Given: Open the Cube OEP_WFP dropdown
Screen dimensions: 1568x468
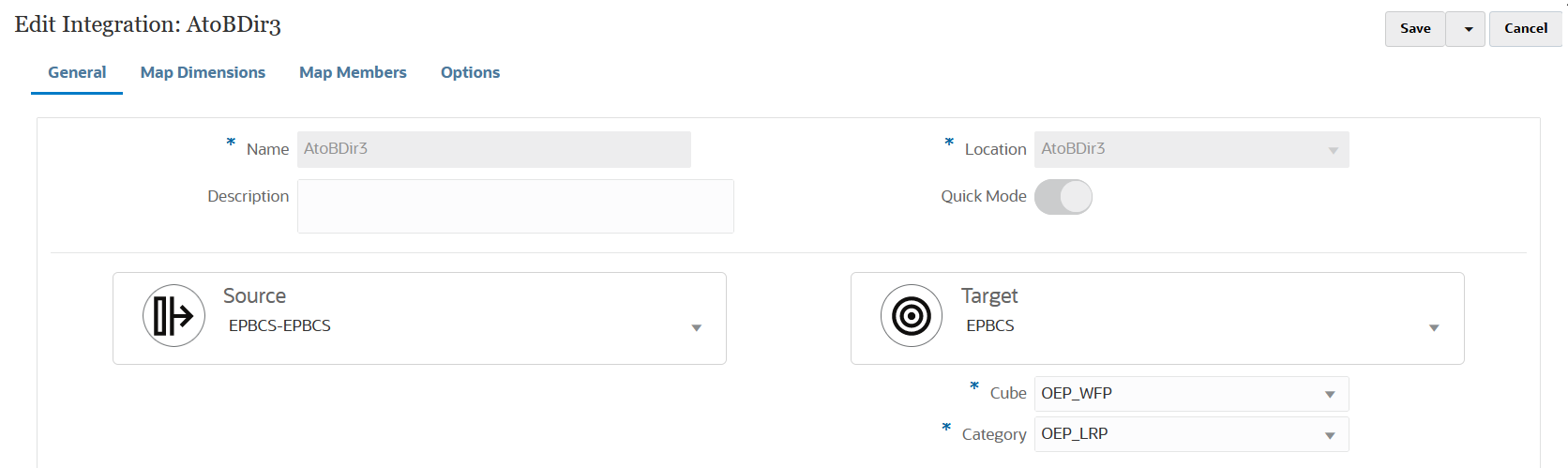Looking at the screenshot, I should tap(1330, 394).
